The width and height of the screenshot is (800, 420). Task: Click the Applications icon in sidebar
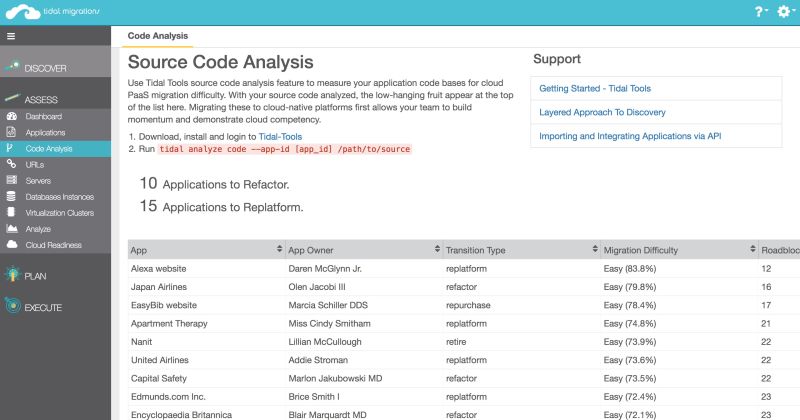coord(11,132)
